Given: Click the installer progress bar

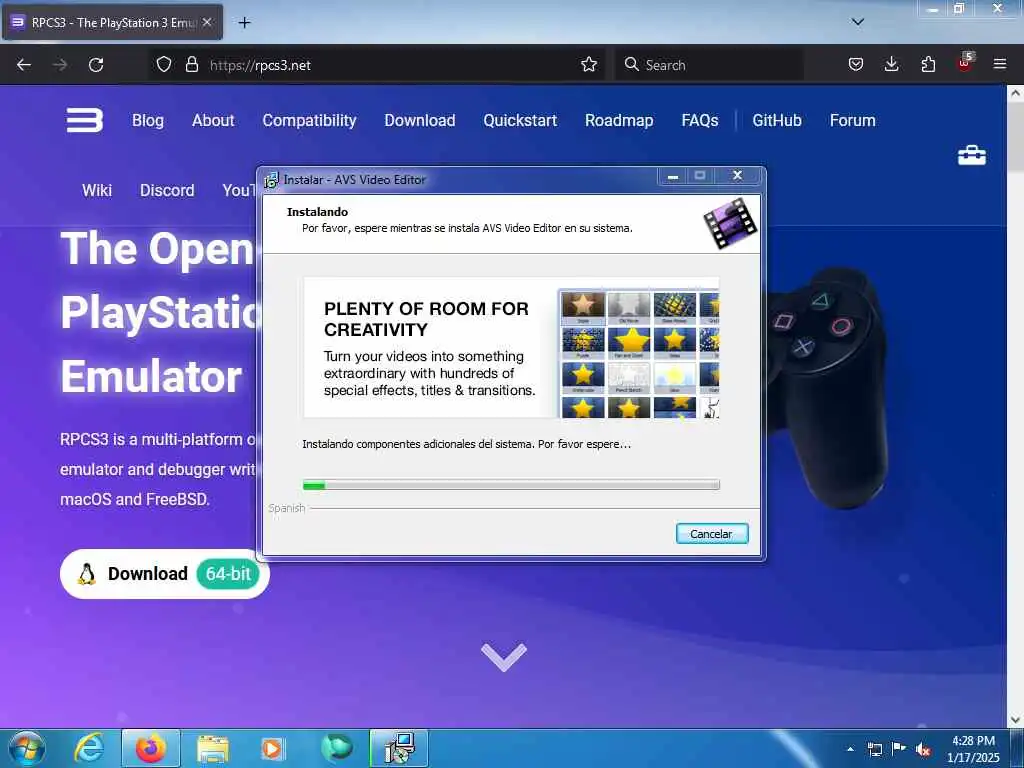Looking at the screenshot, I should 511,485.
